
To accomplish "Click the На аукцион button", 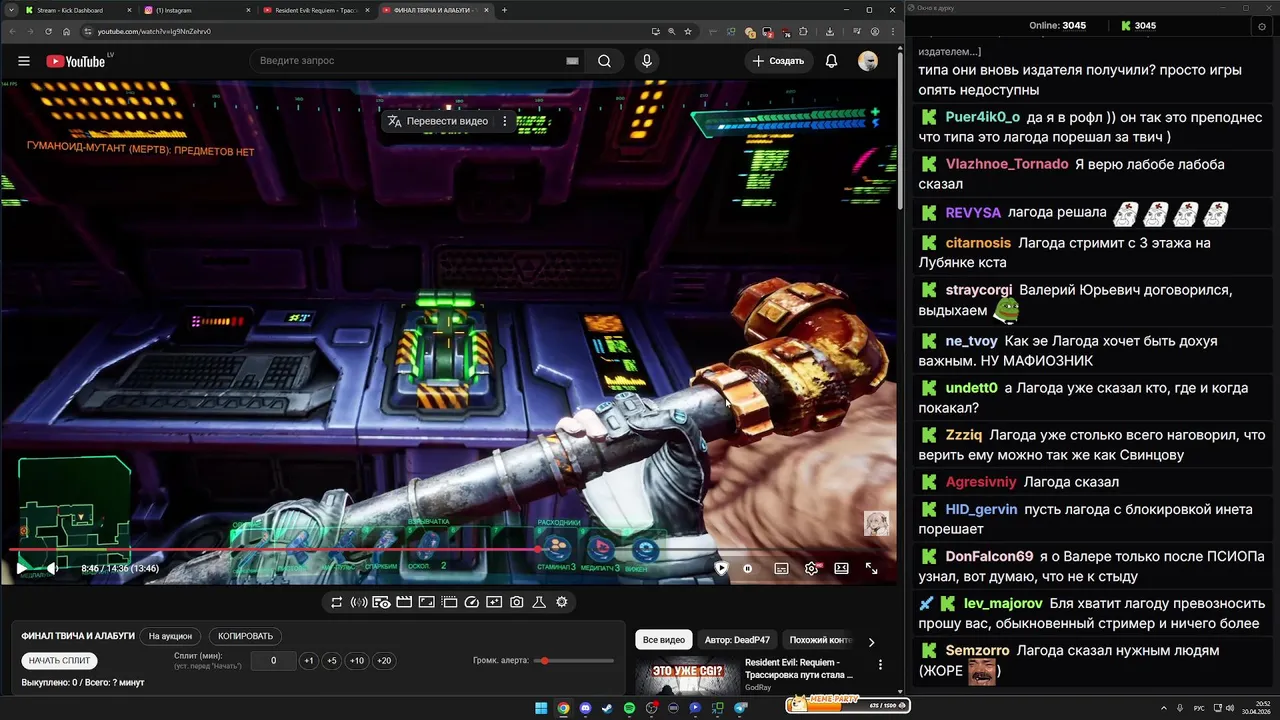I will (170, 636).
